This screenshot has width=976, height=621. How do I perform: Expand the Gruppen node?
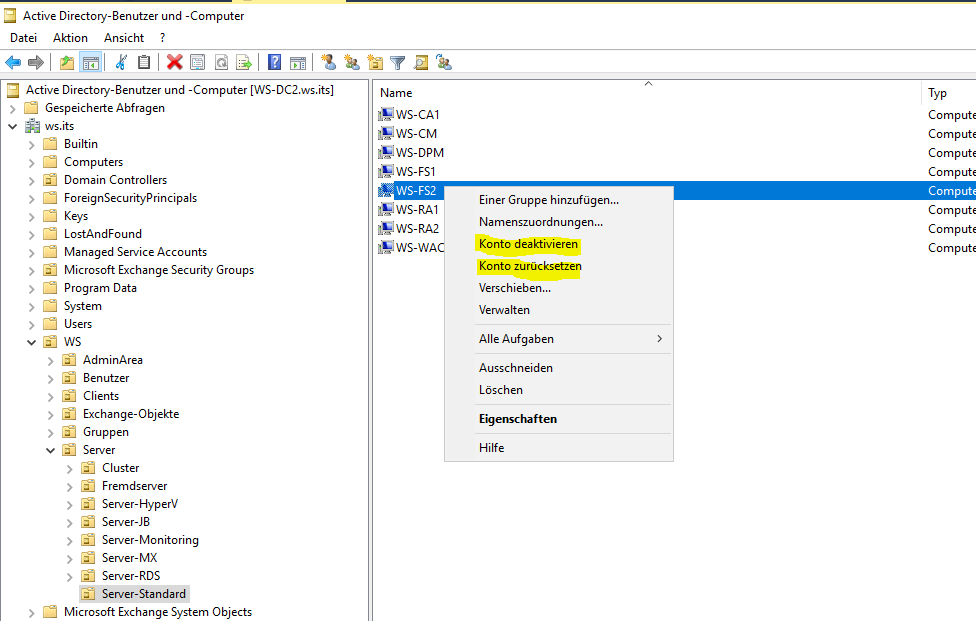tap(51, 433)
